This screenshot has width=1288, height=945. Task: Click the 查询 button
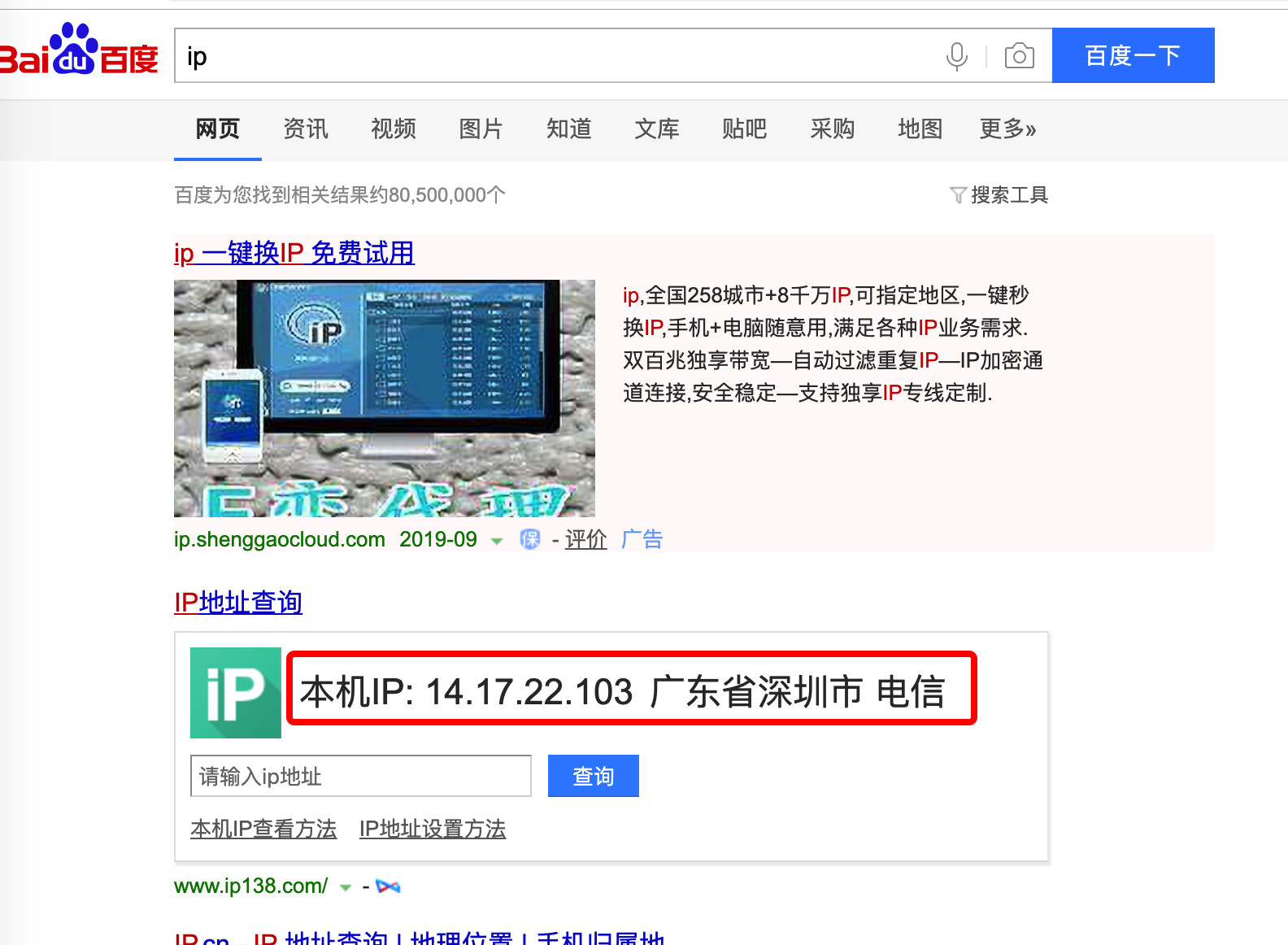[594, 776]
